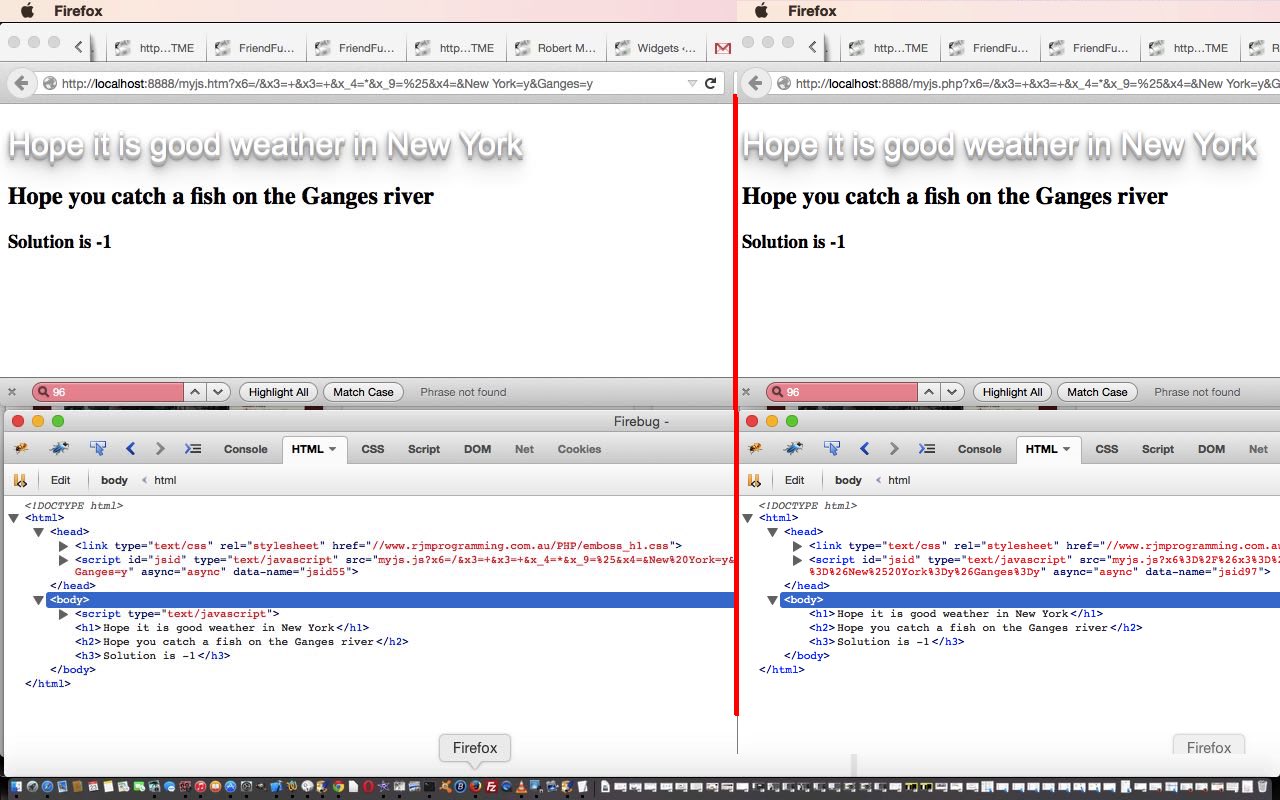1280x800 pixels.
Task: Open the Widgets browser tab in left window
Action: point(655,48)
